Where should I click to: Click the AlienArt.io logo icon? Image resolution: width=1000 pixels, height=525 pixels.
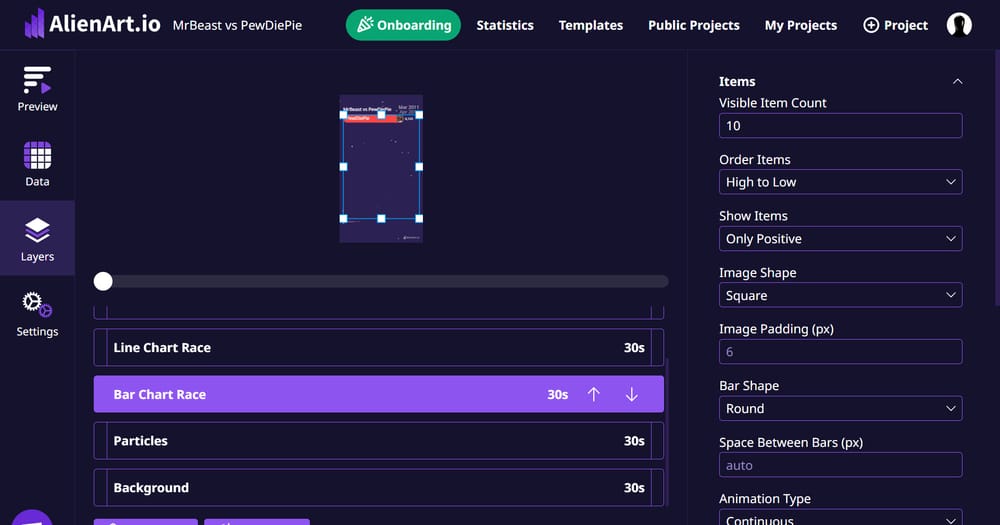click(34, 24)
